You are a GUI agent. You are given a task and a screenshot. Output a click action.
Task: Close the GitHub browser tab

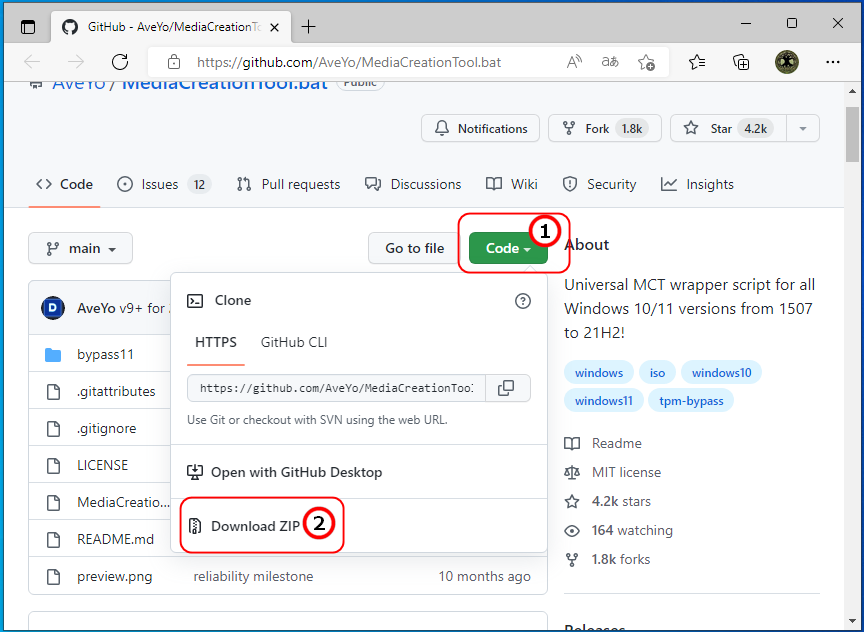[274, 27]
